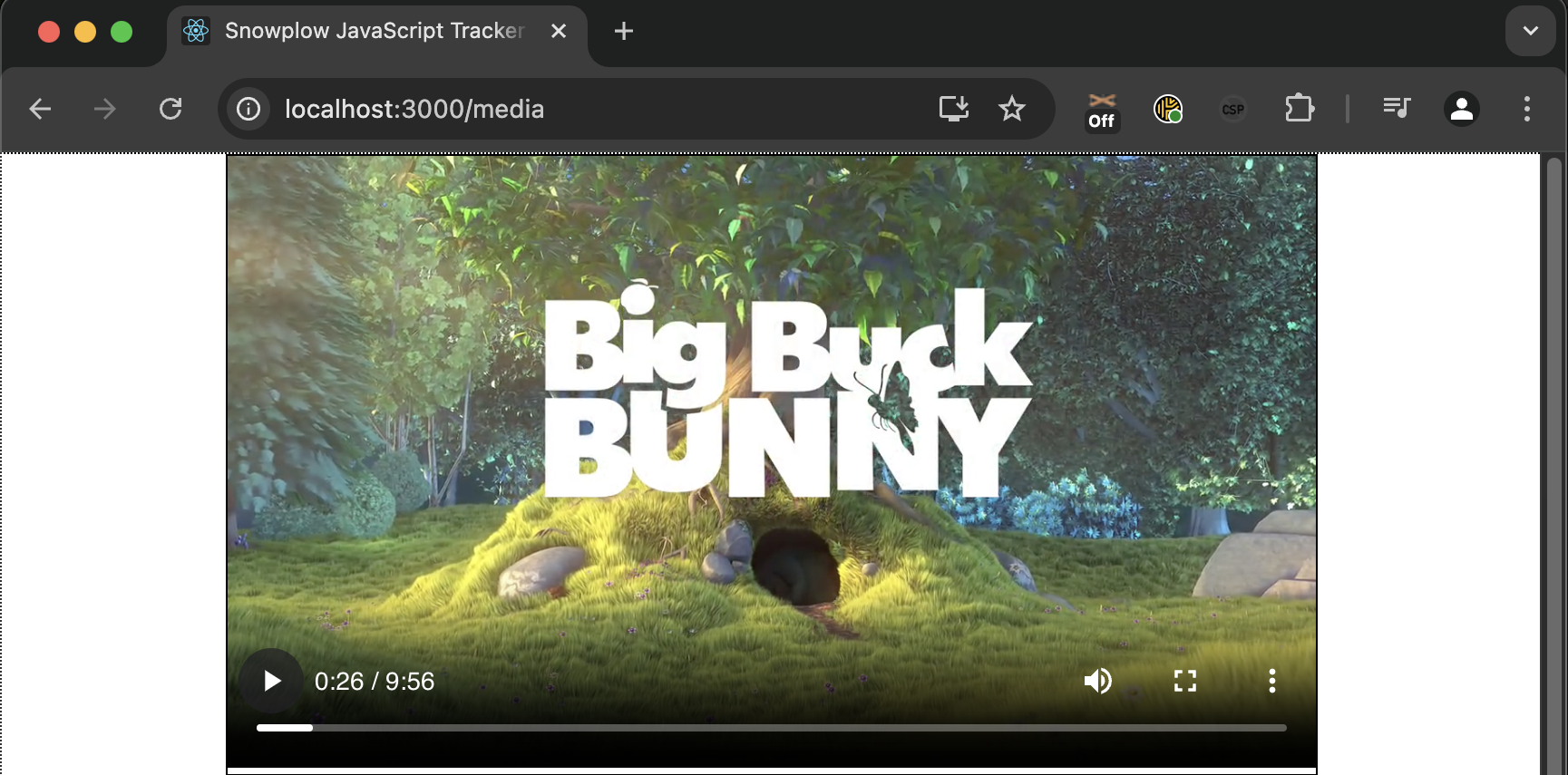Click the video progress bar

pos(771,728)
